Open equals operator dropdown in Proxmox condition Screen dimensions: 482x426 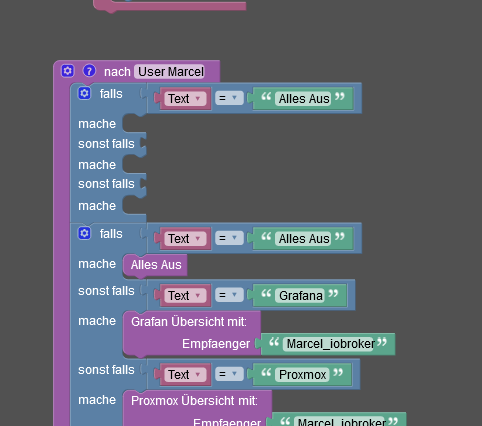[x=229, y=374]
